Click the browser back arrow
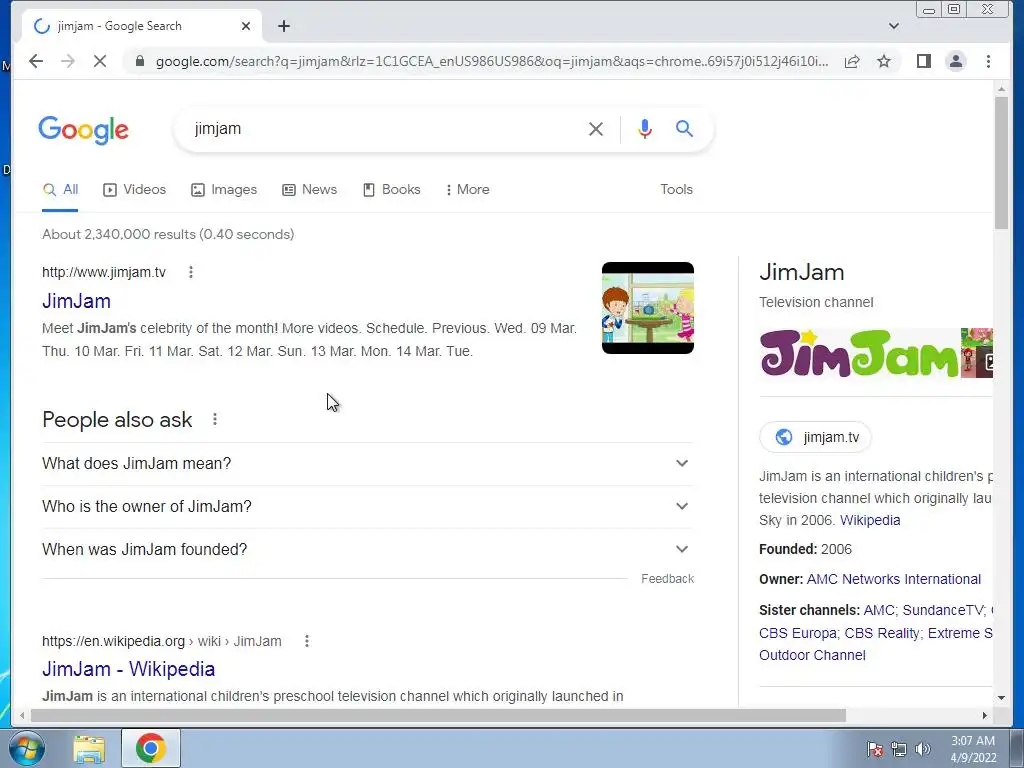1024x768 pixels. point(36,61)
